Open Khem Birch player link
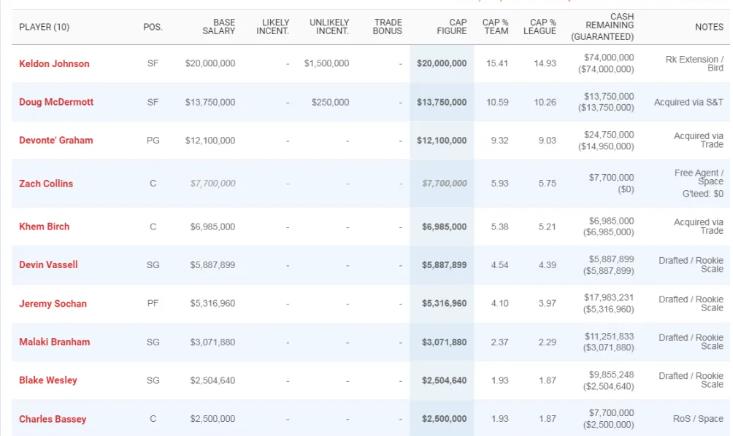The image size is (733, 436). (x=44, y=226)
